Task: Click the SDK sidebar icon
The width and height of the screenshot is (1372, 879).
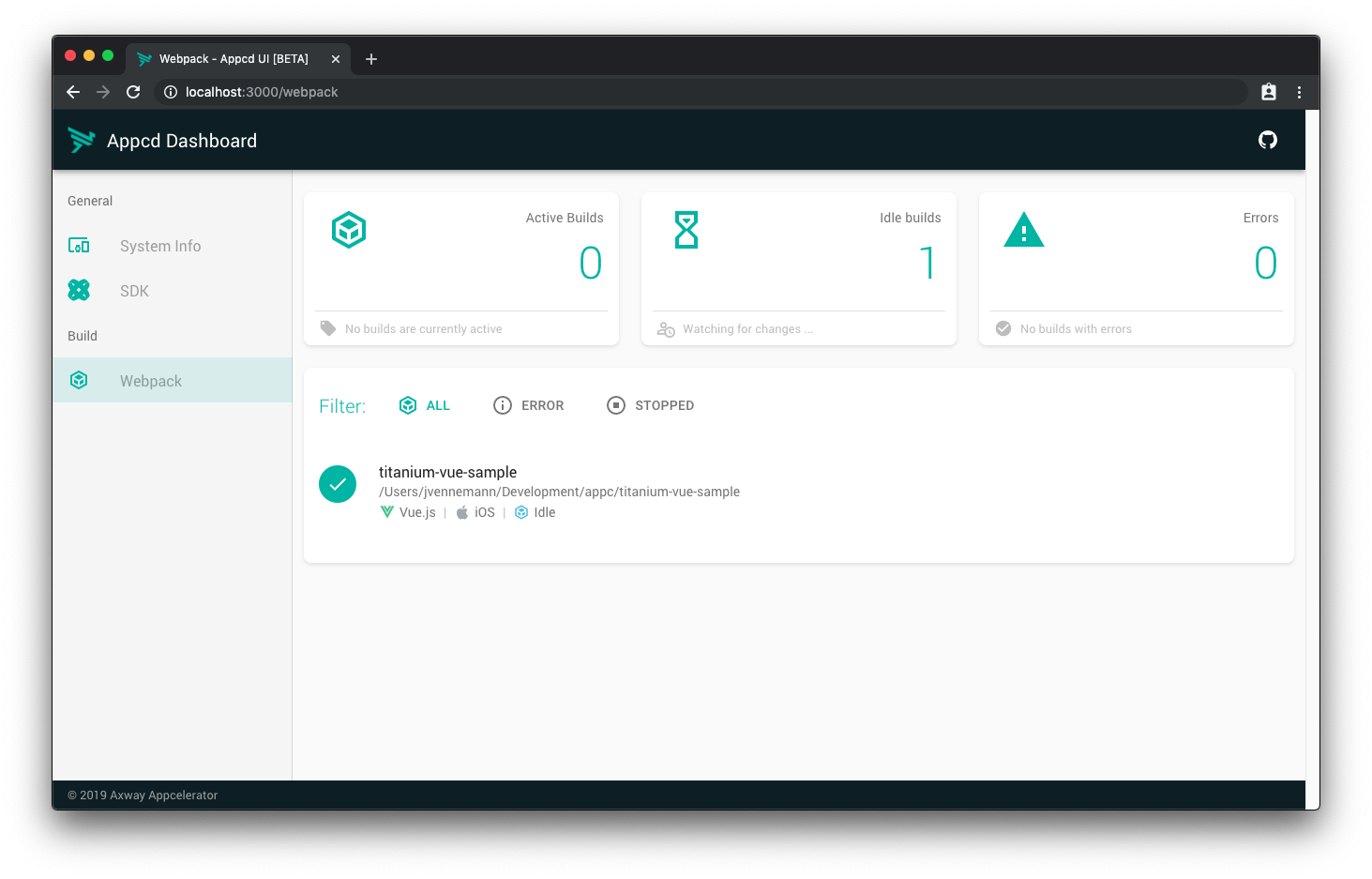Action: pyautogui.click(x=79, y=291)
